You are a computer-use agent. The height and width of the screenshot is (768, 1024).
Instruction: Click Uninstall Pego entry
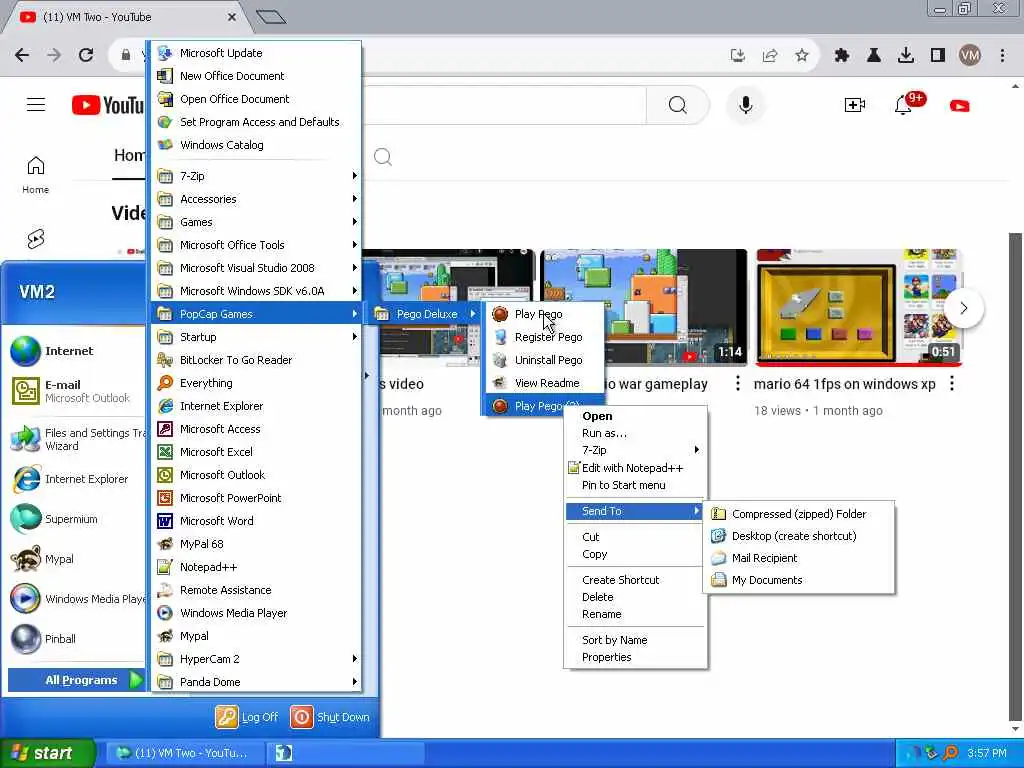pyautogui.click(x=544, y=360)
